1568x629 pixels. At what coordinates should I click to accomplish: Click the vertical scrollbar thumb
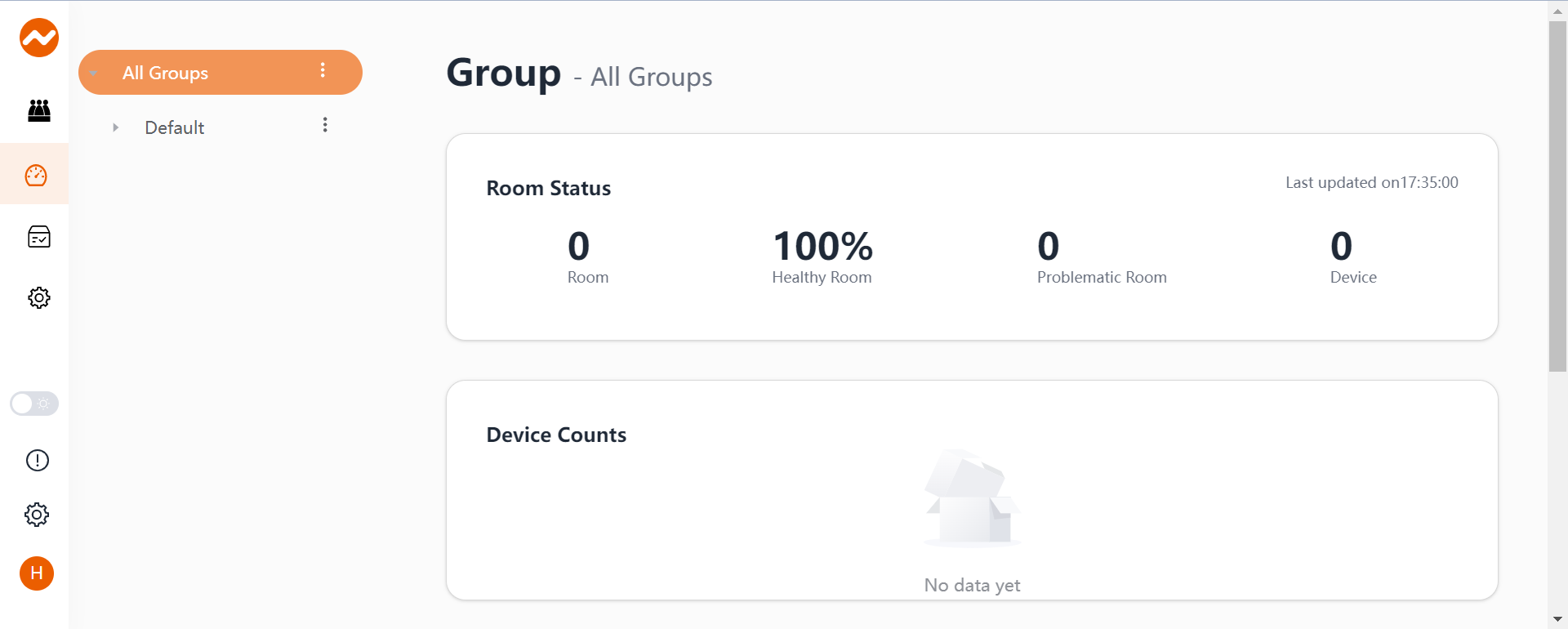click(1557, 196)
